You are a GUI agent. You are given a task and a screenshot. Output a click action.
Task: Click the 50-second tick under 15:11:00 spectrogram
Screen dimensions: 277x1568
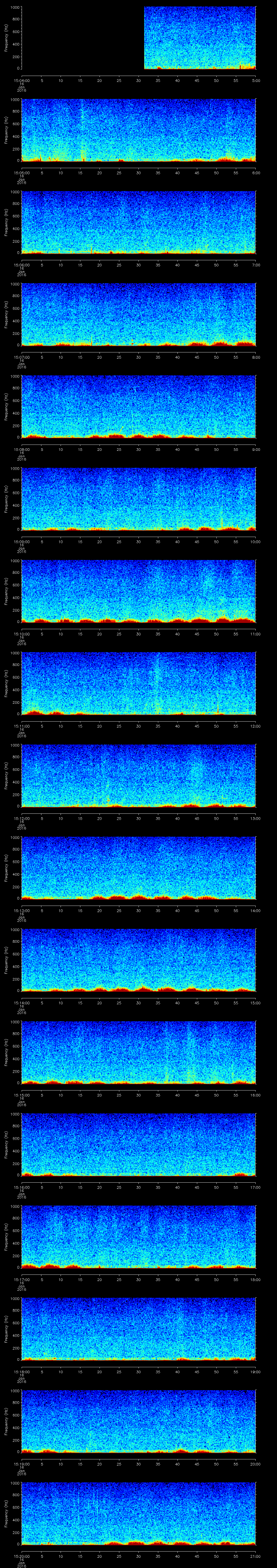217,726
